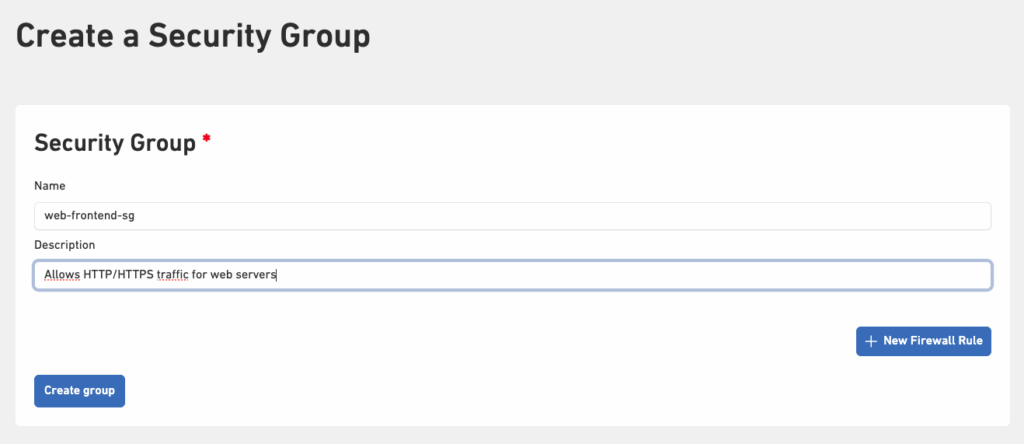Click the underlined word Allows in Description
The image size is (1024, 444).
click(62, 275)
